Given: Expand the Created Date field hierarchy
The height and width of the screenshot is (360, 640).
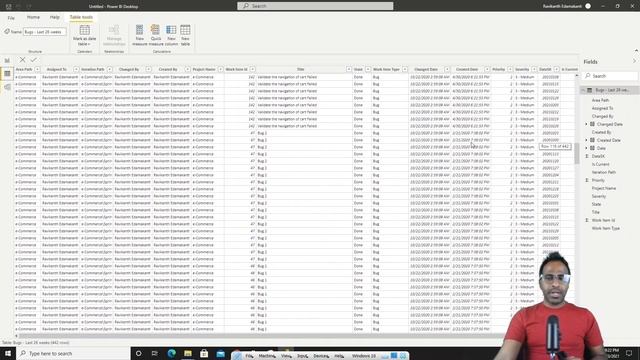Looking at the screenshot, I should [587, 140].
